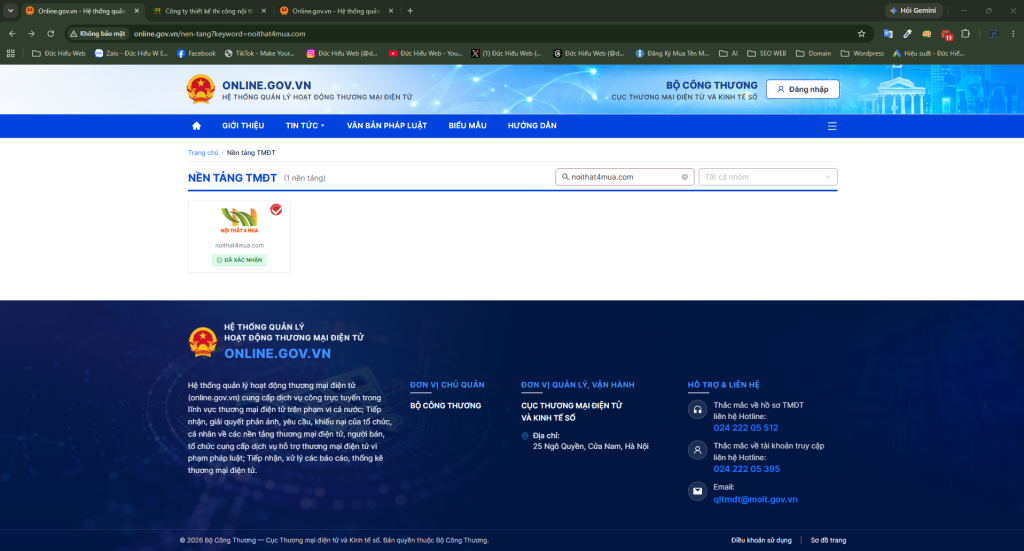Click the browser address bar URL
This screenshot has width=1024, height=551.
(x=219, y=34)
